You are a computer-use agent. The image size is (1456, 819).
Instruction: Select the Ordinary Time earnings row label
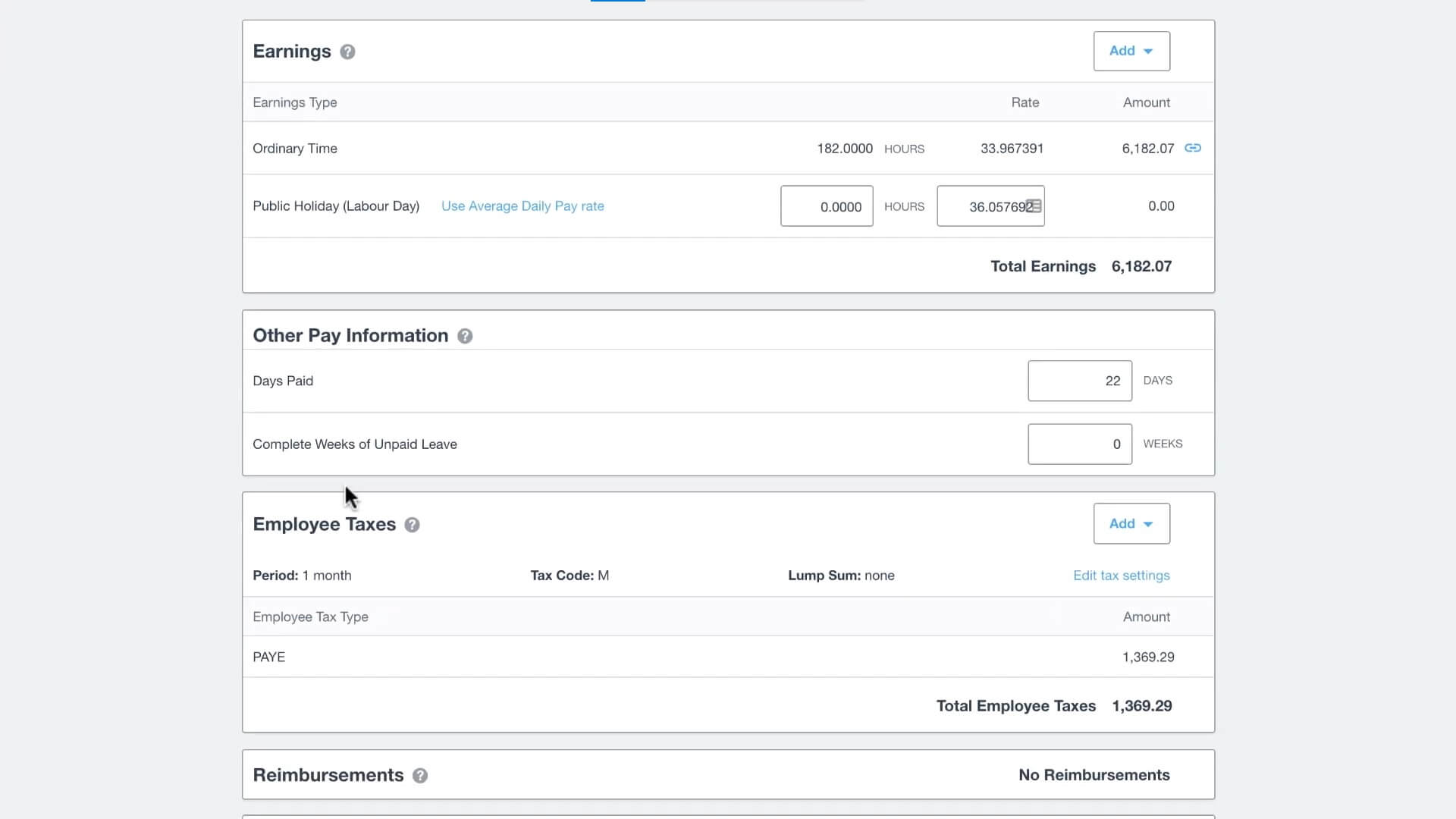coord(295,149)
